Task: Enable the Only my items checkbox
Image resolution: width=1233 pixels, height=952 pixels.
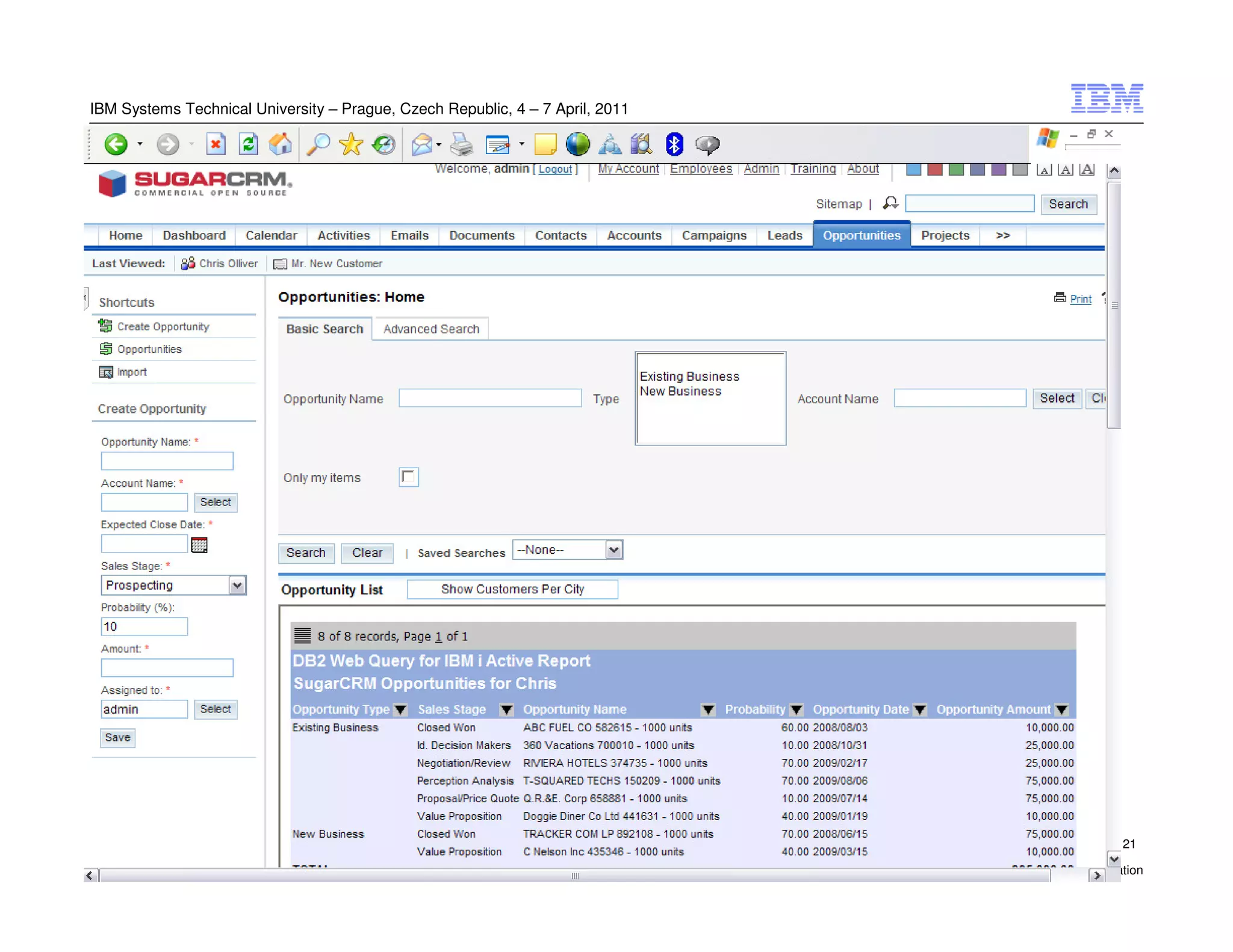Action: click(x=408, y=477)
